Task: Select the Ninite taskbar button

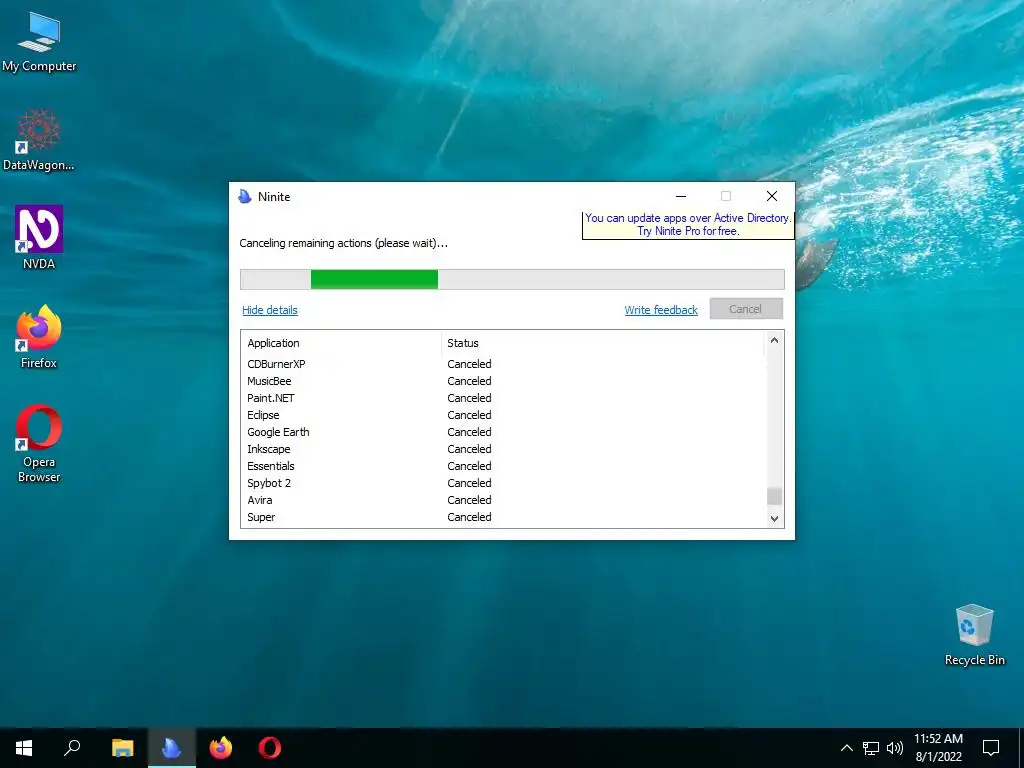Action: click(171, 748)
